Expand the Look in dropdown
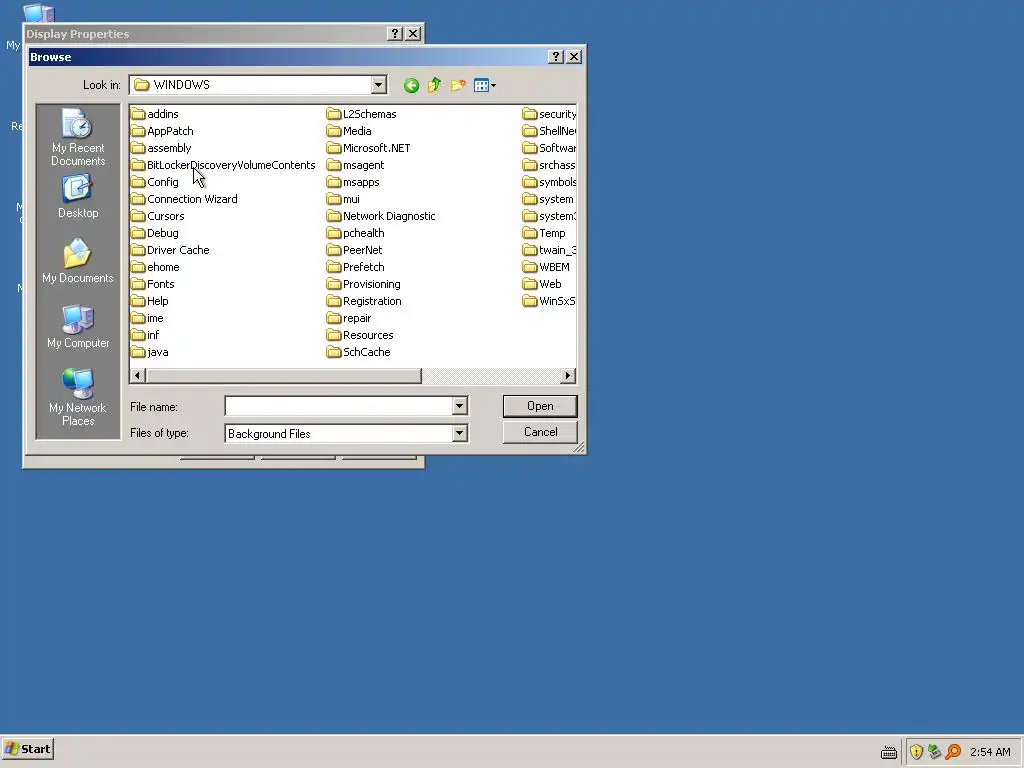This screenshot has width=1024, height=768. click(x=378, y=85)
